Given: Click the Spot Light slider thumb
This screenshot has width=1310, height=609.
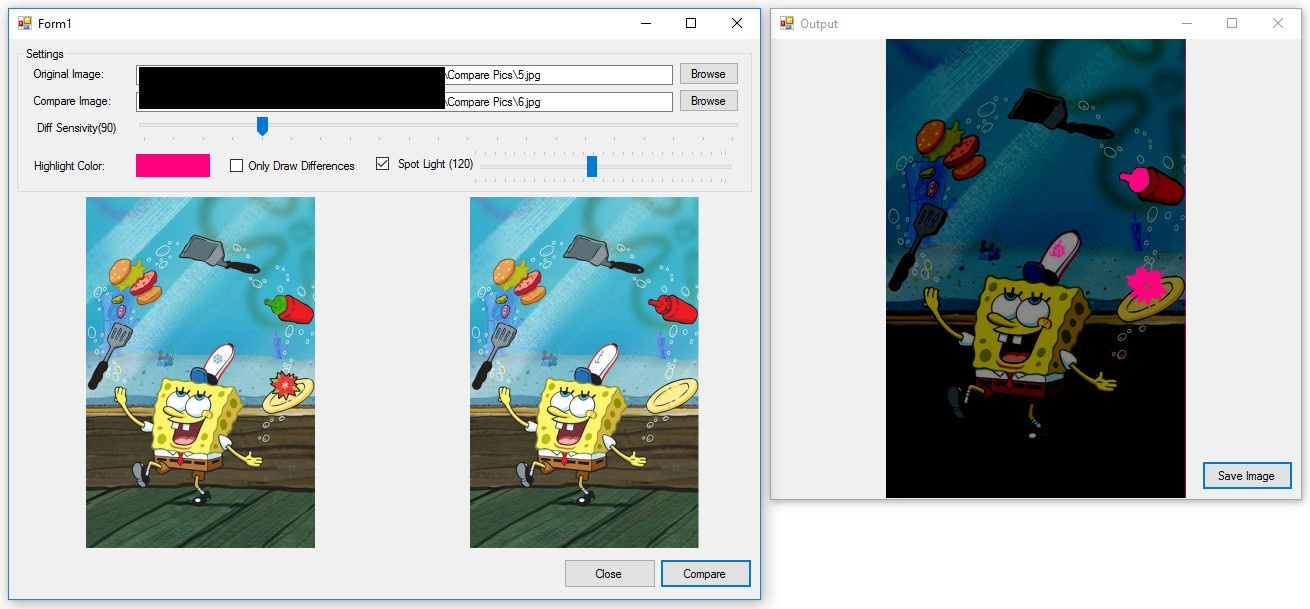Looking at the screenshot, I should click(592, 166).
